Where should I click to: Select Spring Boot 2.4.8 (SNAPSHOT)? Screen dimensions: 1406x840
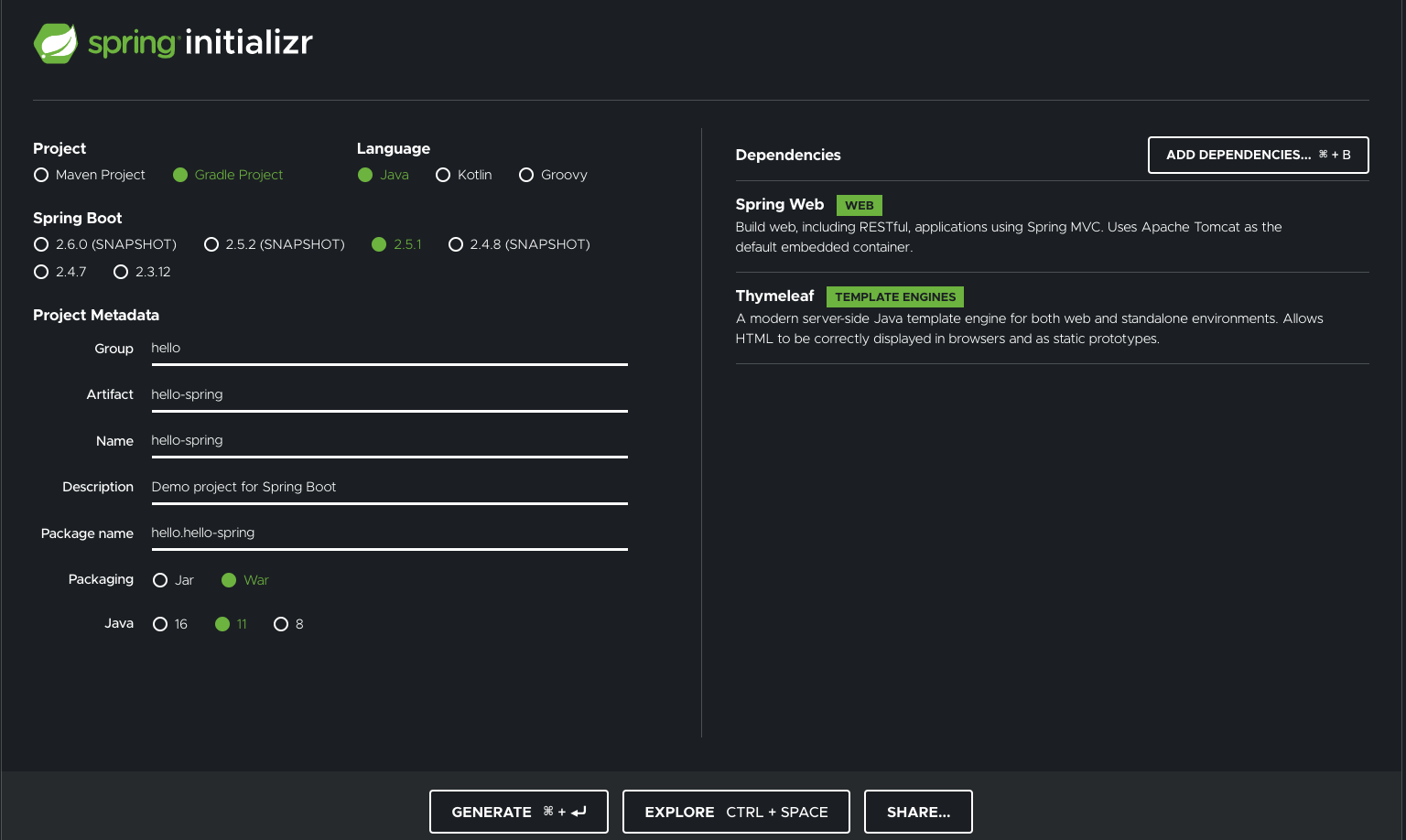tap(456, 244)
